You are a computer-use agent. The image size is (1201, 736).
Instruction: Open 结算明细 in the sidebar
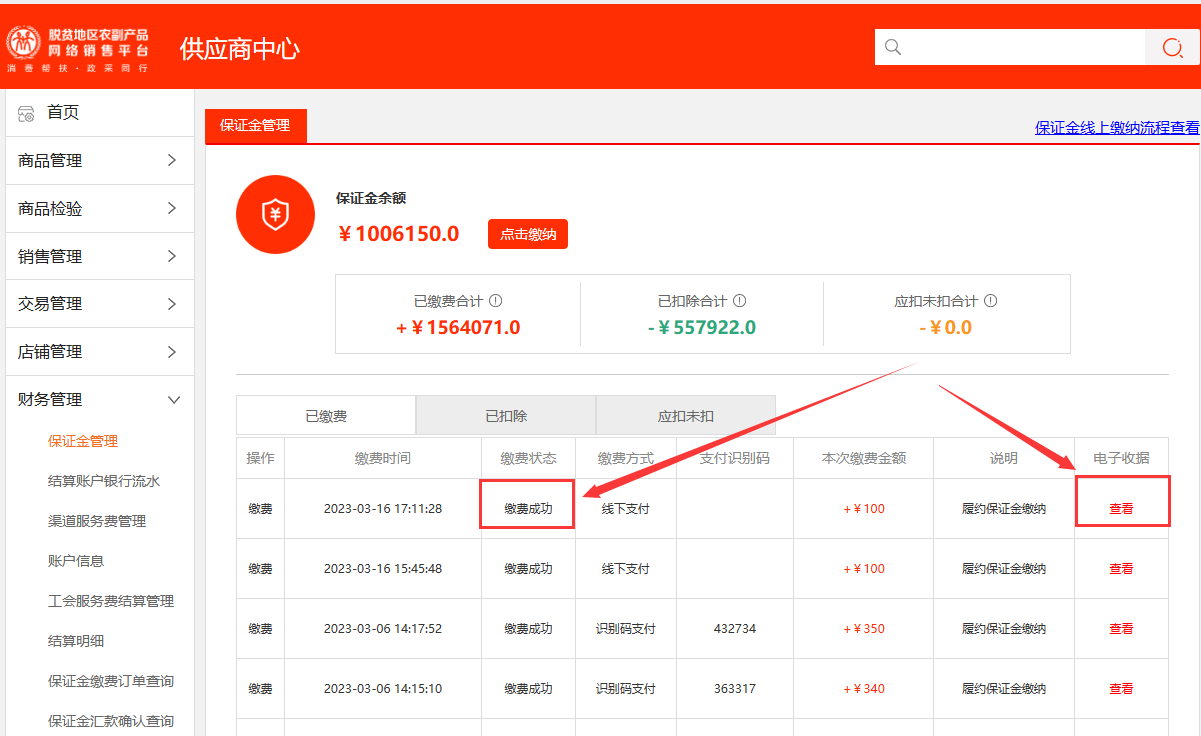[x=76, y=641]
